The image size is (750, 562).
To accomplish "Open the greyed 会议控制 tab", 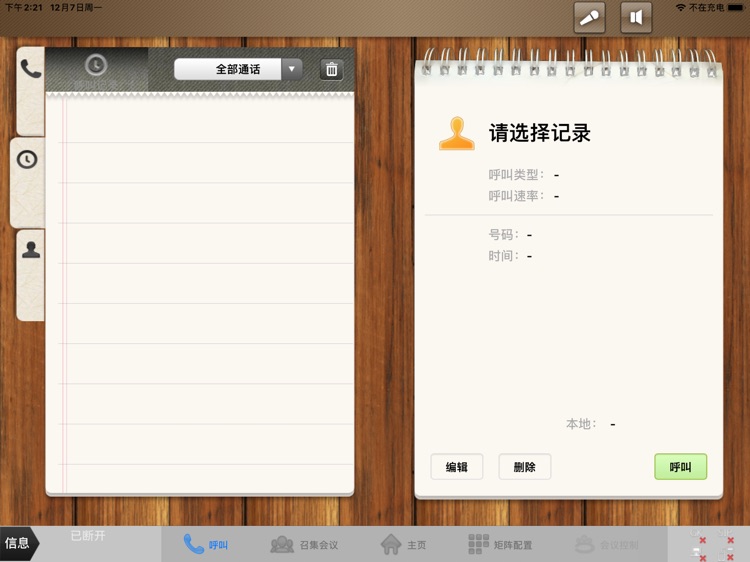I will pyautogui.click(x=606, y=545).
